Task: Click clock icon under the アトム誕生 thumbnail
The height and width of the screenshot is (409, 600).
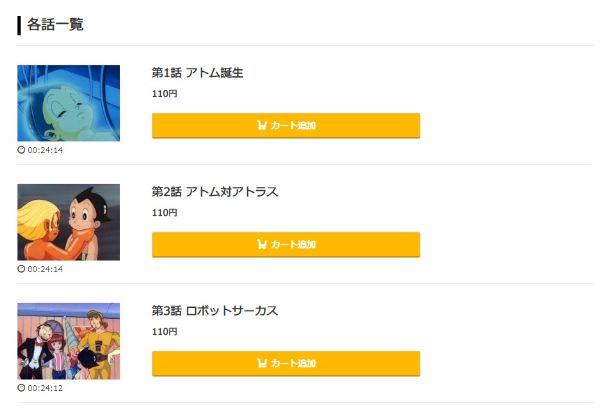Action: click(21, 150)
